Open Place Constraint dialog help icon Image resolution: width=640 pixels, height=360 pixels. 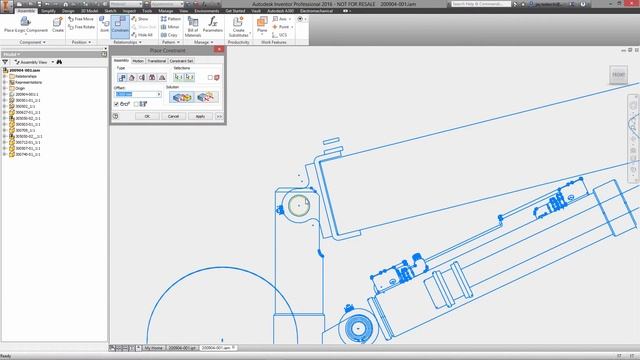pos(116,116)
